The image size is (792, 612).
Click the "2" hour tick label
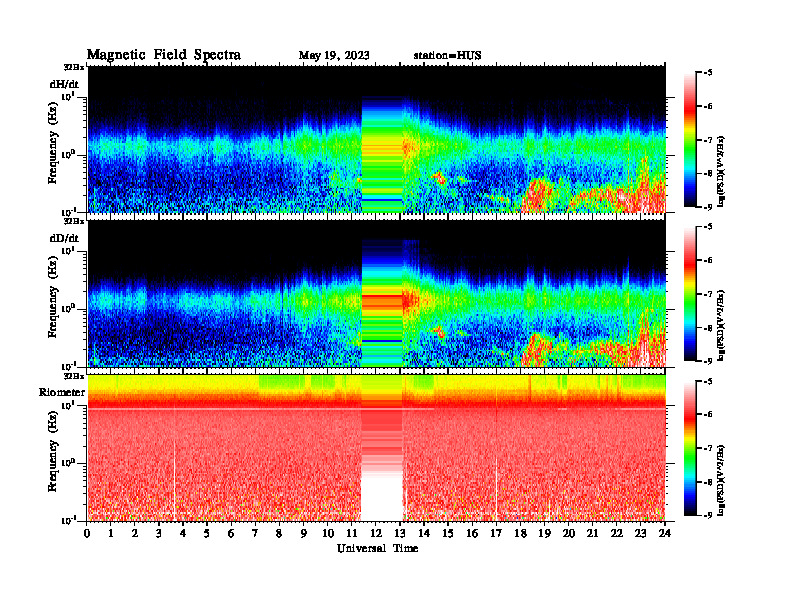pyautogui.click(x=135, y=534)
